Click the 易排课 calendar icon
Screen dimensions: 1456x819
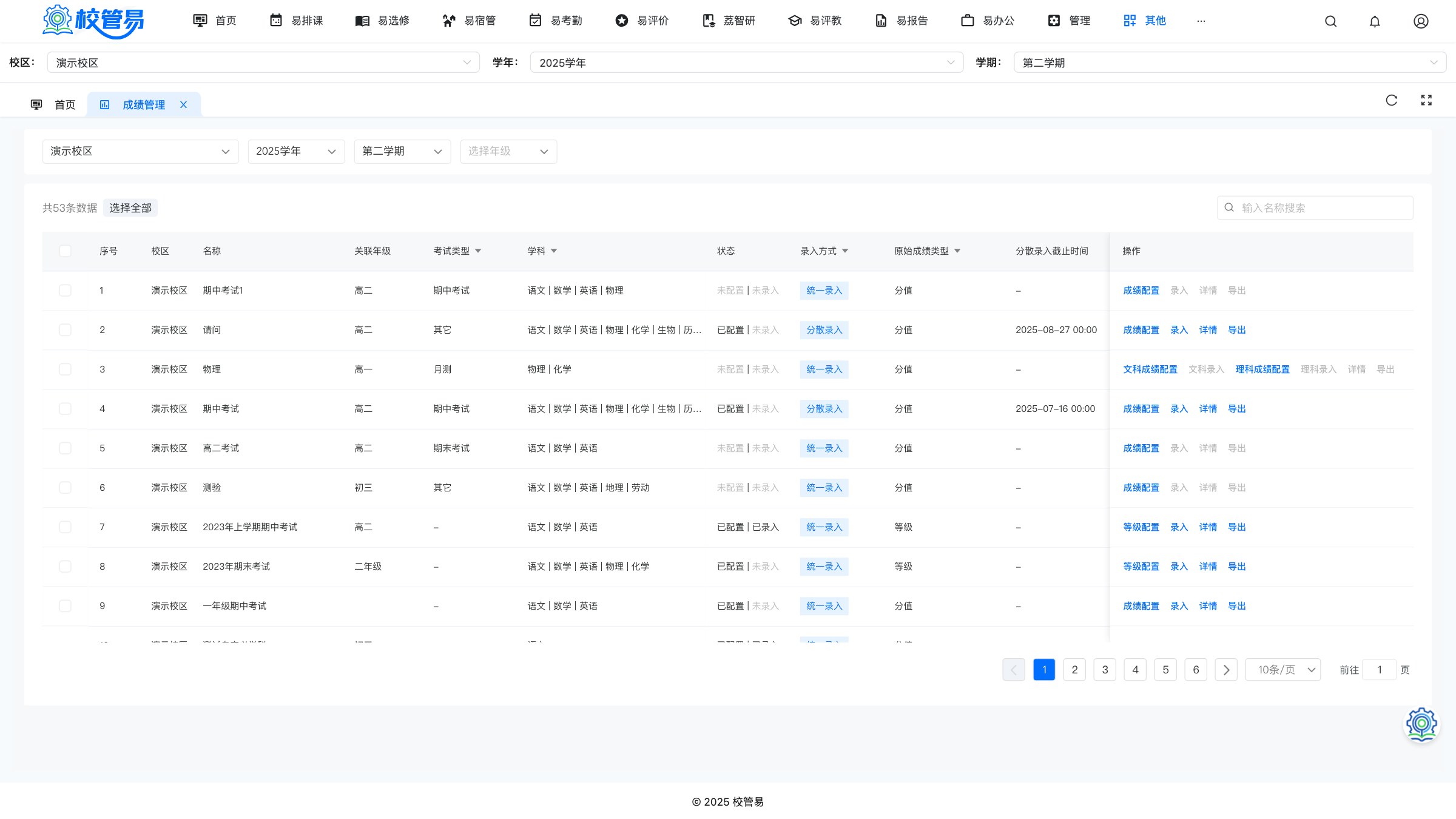276,21
